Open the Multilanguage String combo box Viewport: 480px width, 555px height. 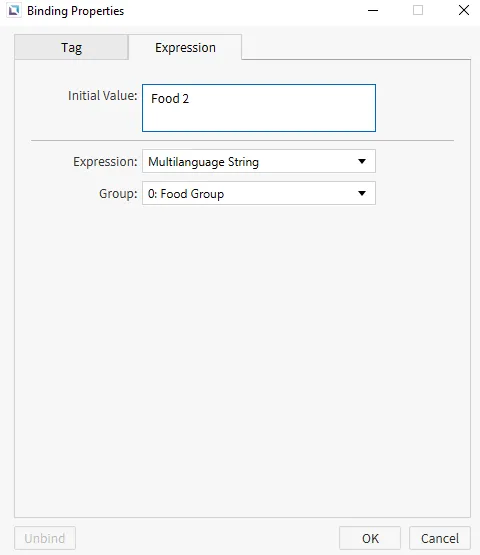tap(259, 161)
